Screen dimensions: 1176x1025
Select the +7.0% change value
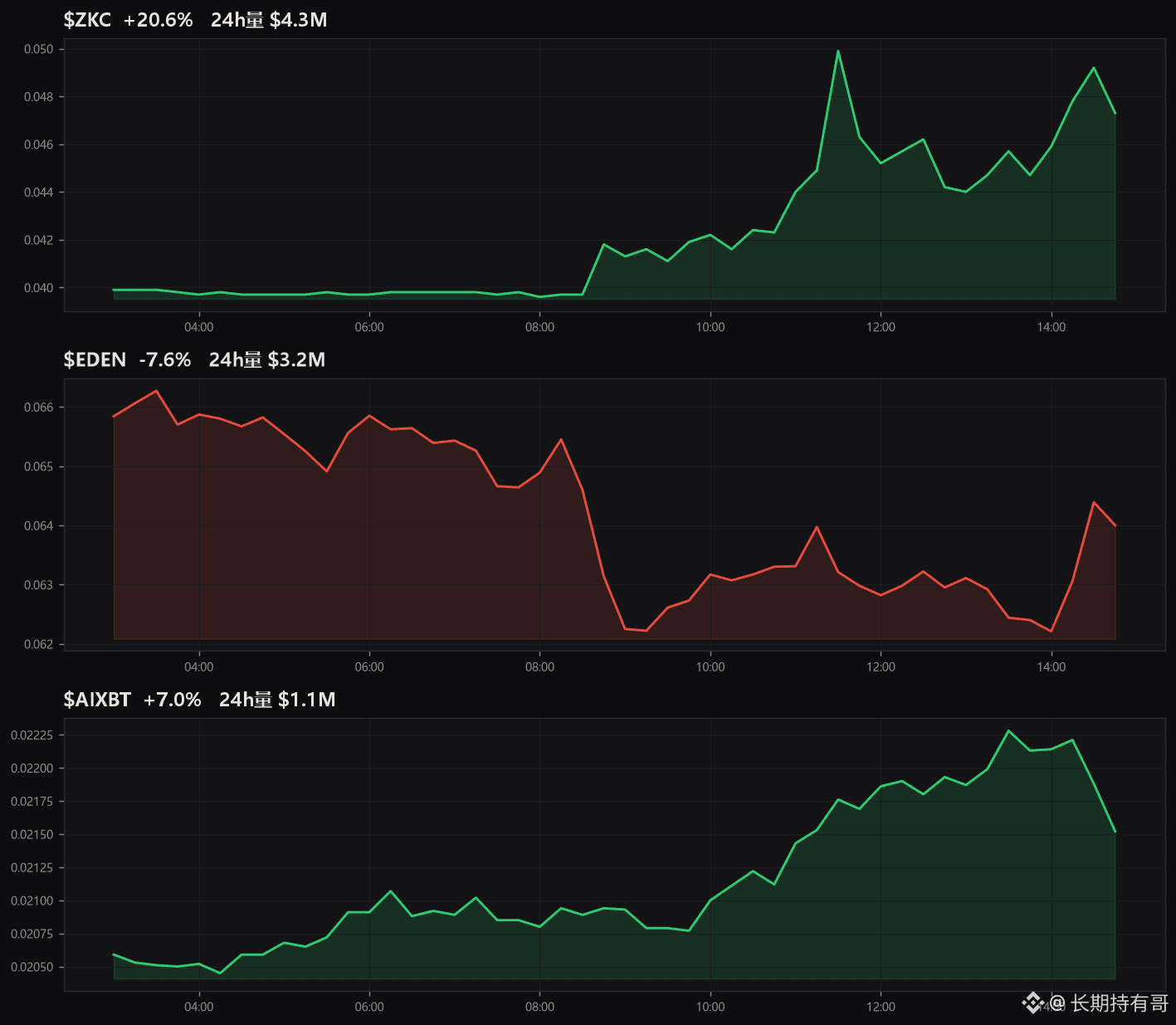(173, 700)
